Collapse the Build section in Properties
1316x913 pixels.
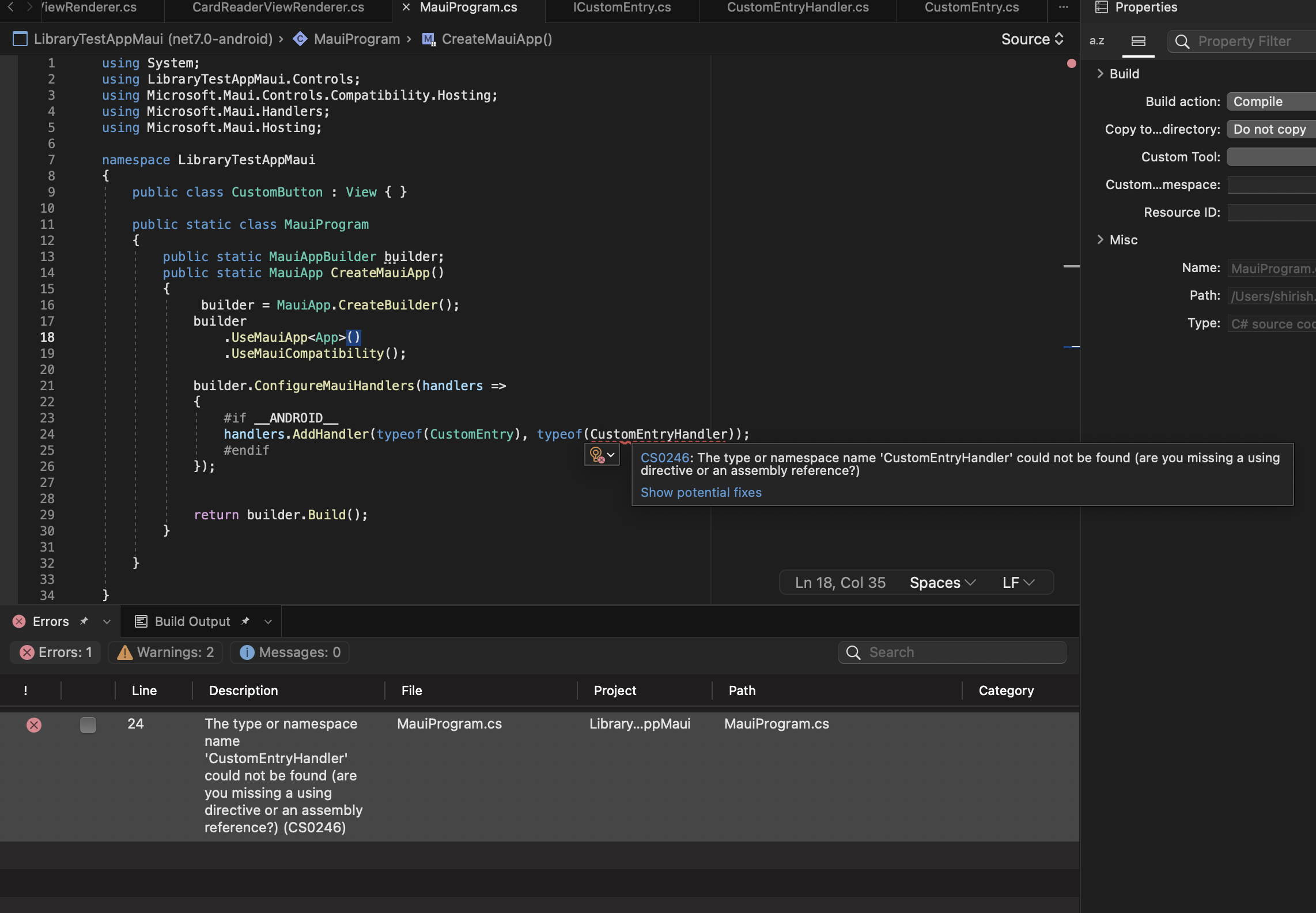tap(1101, 73)
